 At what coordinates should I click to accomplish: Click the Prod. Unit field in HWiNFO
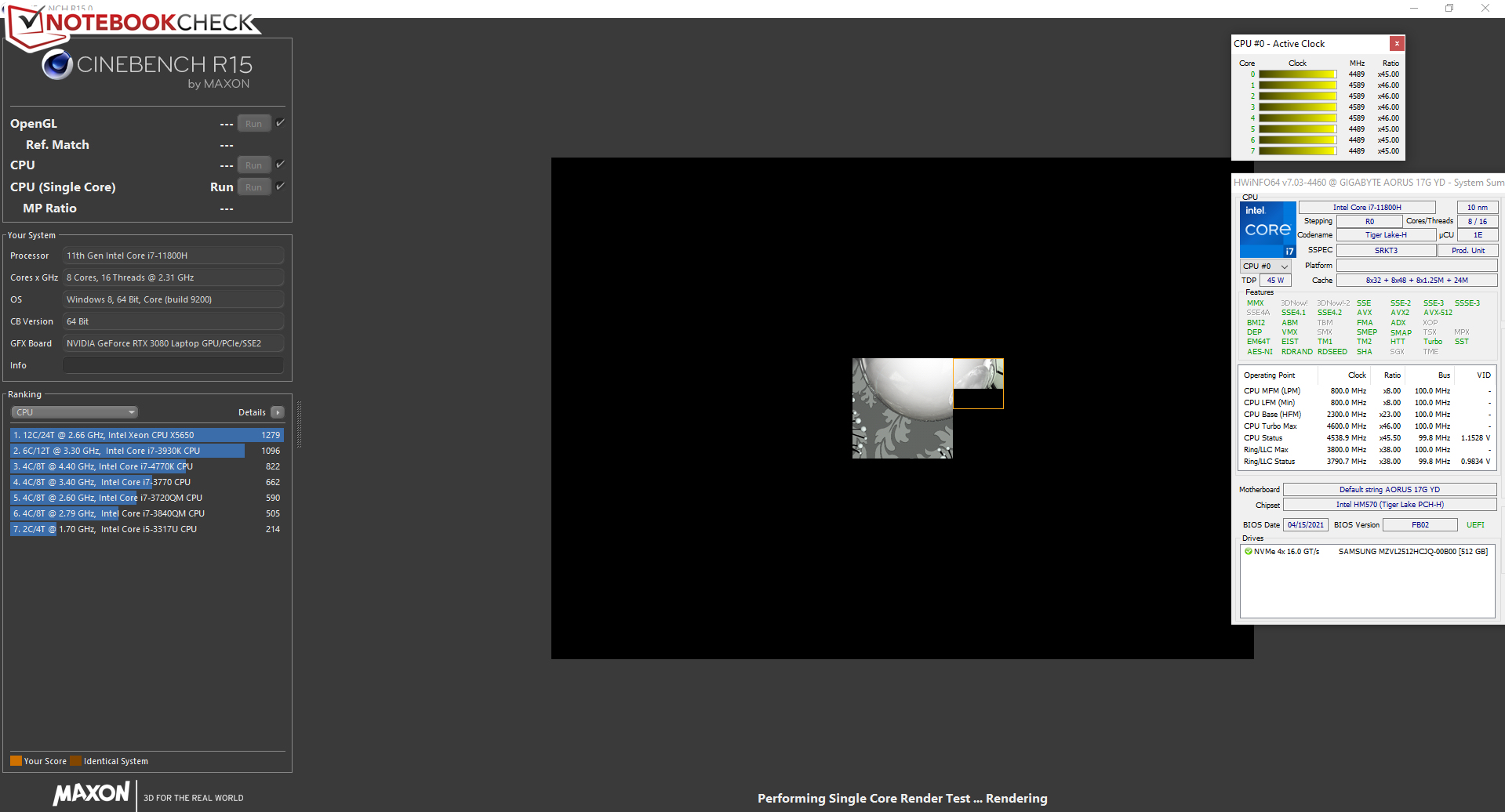(1468, 251)
